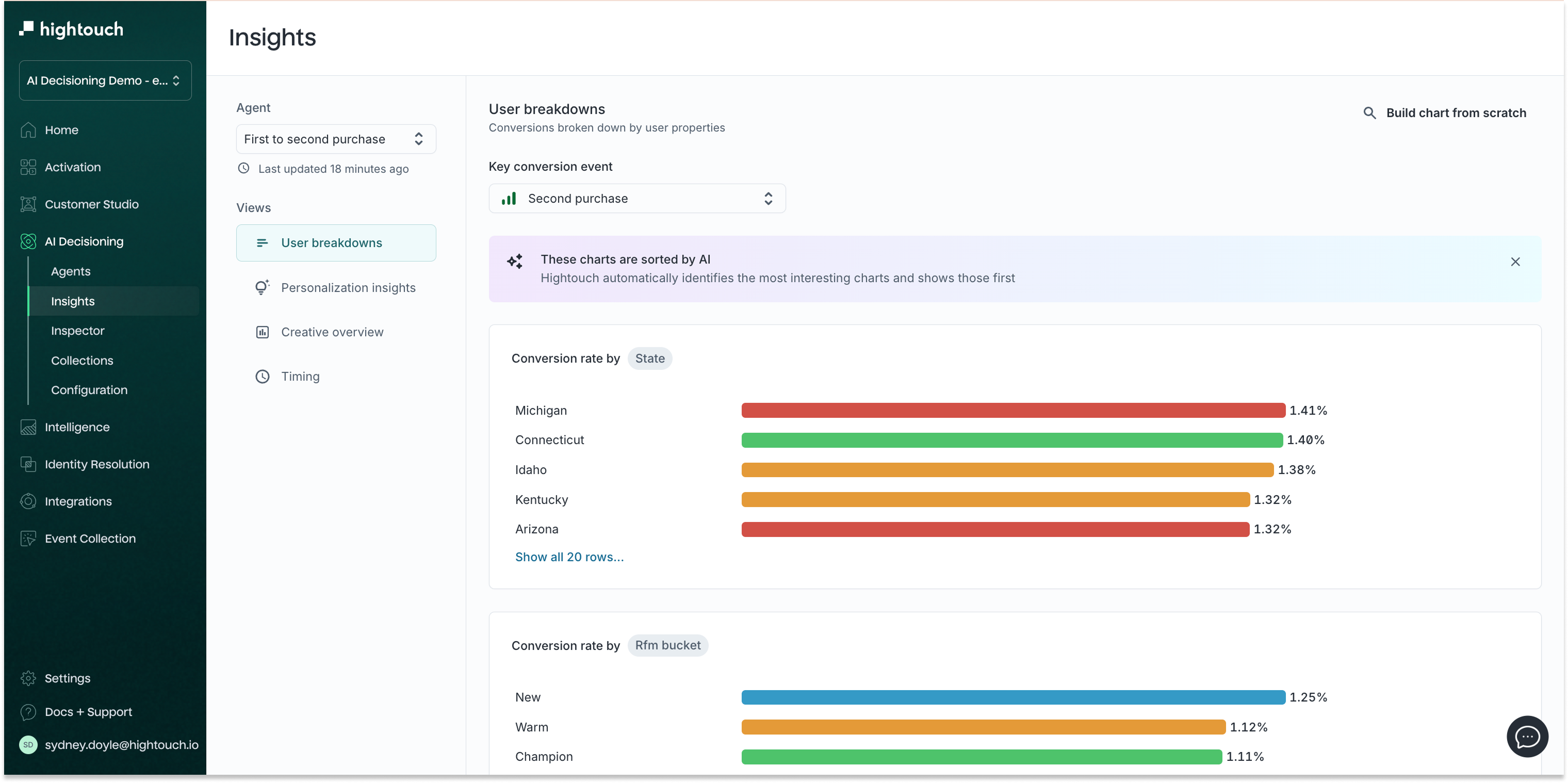Click Show all 20 rows link
This screenshot has height=783, width=1568.
tap(569, 557)
